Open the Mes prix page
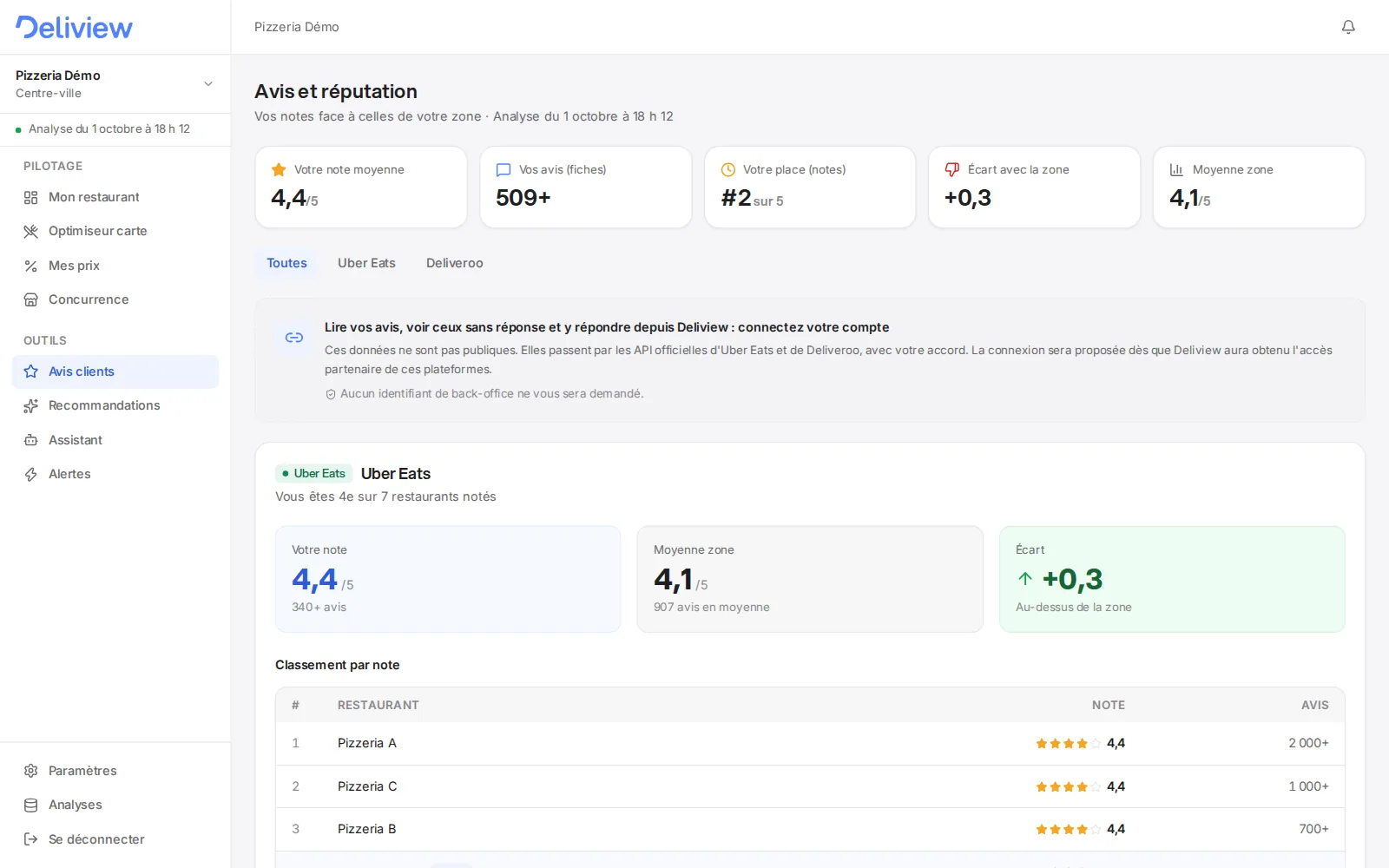 (115, 266)
